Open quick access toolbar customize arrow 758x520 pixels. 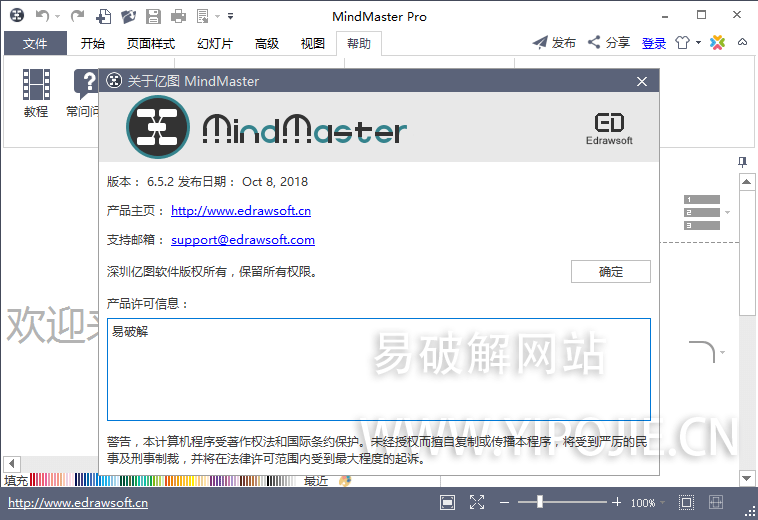click(231, 16)
